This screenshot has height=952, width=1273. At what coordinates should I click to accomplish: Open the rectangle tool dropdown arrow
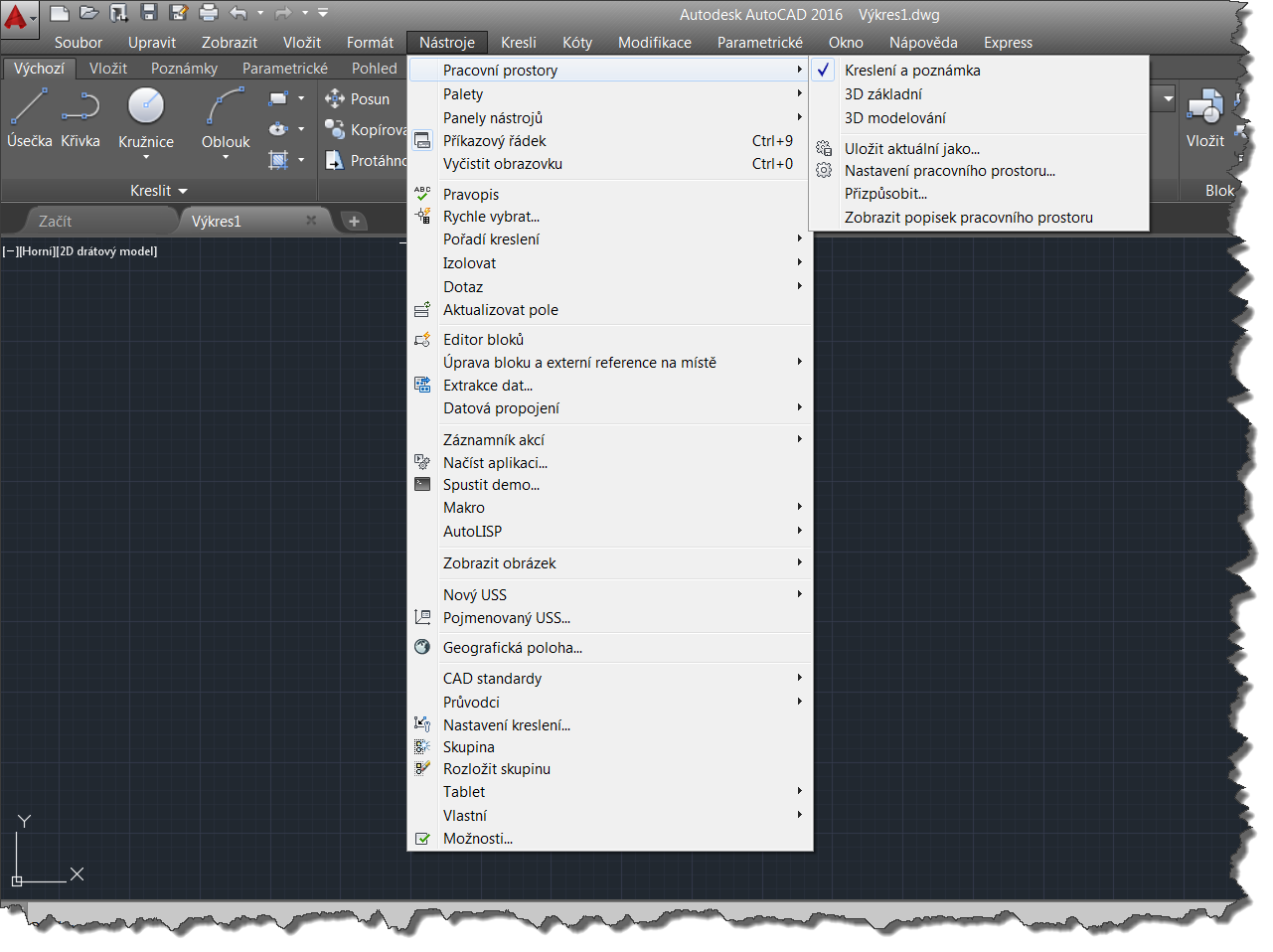pyautogui.click(x=301, y=98)
